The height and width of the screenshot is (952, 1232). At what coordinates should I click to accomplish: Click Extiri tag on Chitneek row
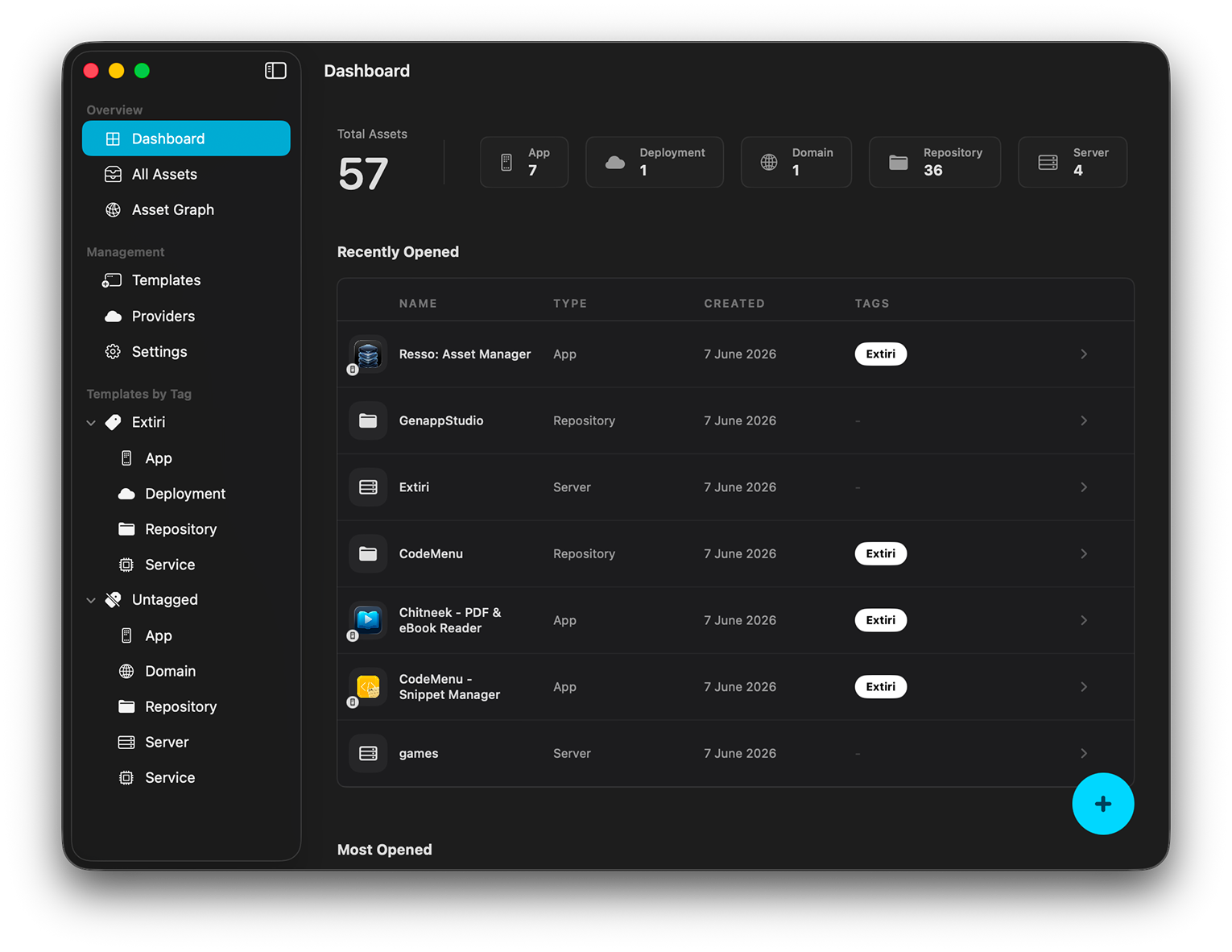click(x=881, y=620)
